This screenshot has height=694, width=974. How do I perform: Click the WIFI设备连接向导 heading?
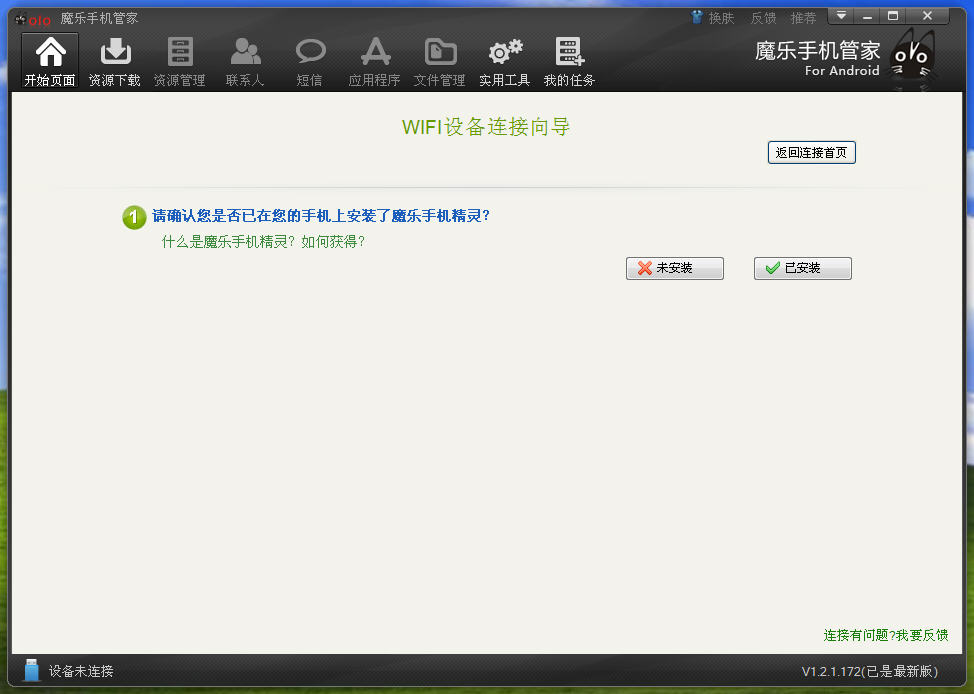(x=486, y=127)
